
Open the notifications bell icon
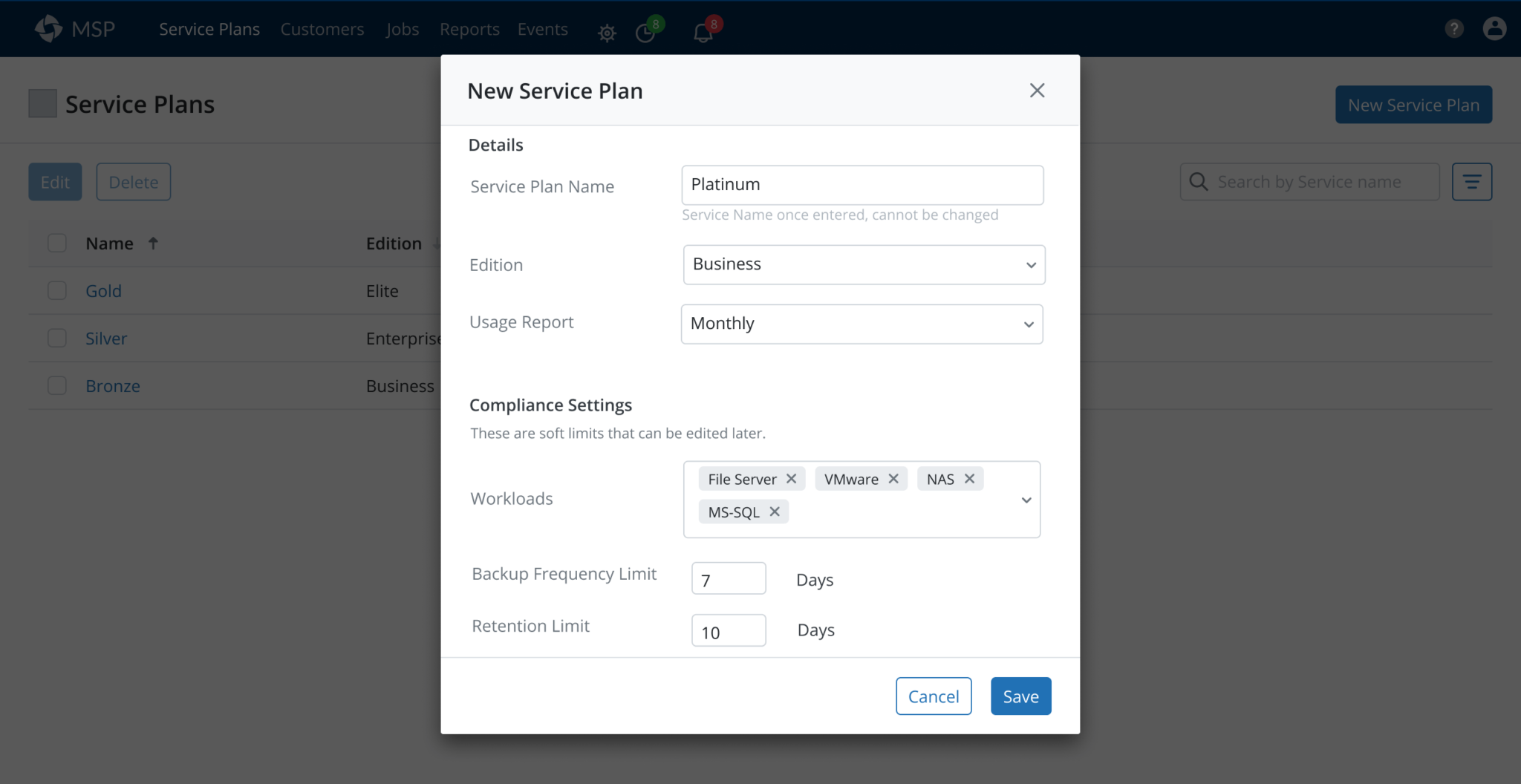[x=703, y=33]
